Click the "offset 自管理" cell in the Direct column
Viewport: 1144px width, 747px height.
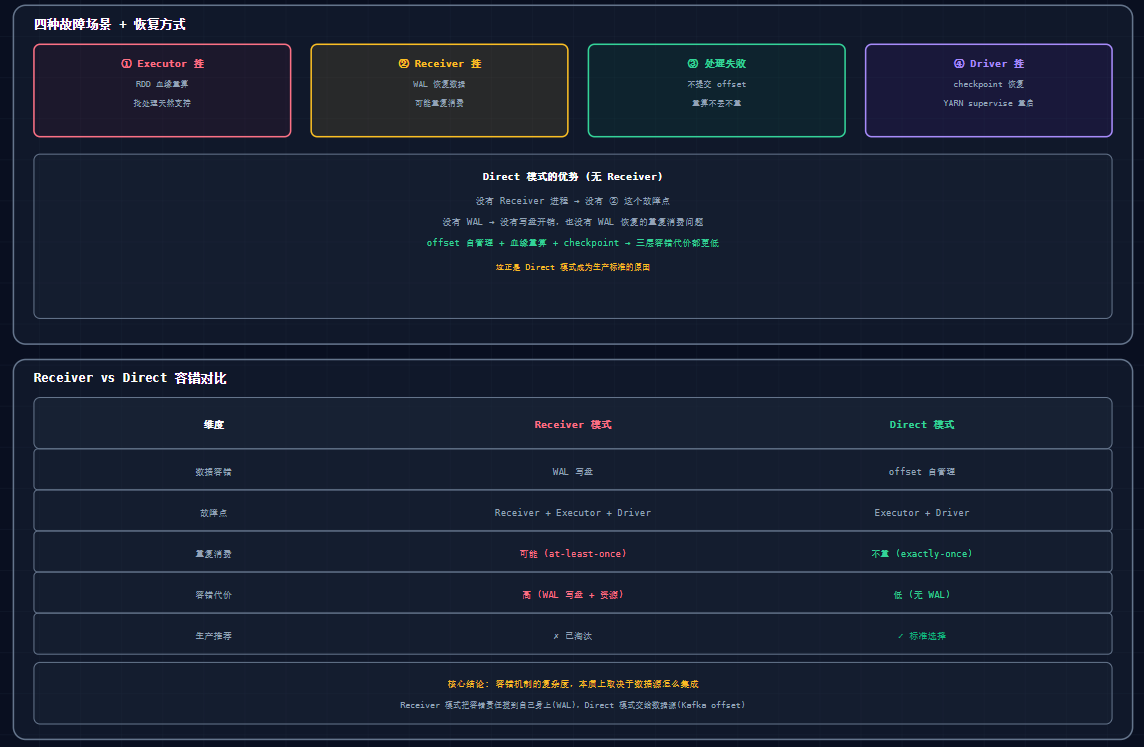click(921, 472)
